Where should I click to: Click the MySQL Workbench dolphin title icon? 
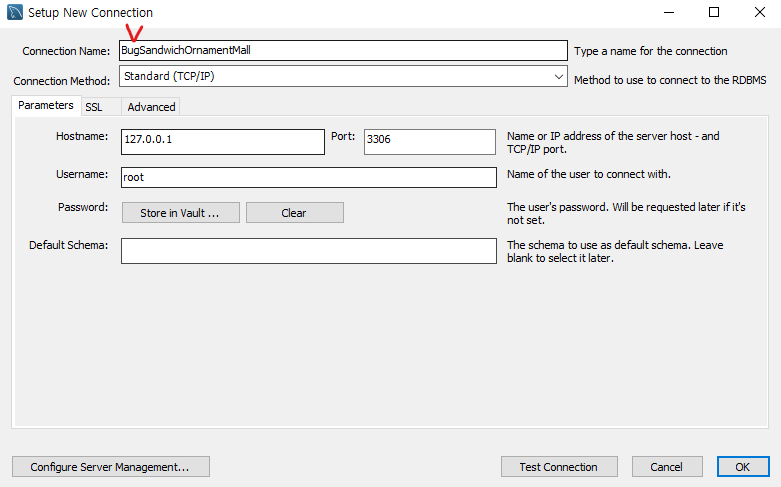coord(15,12)
